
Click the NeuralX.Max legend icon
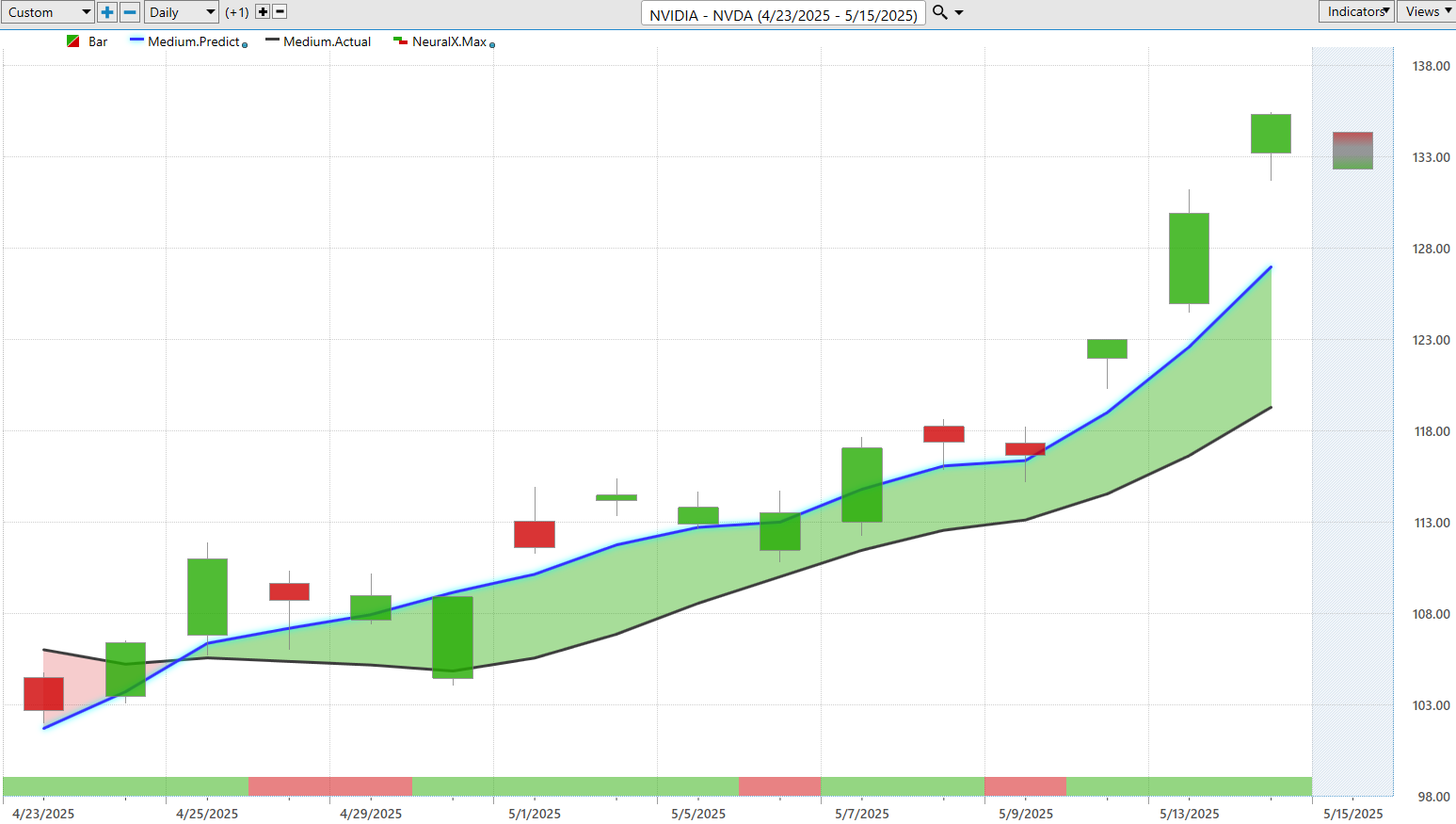(400, 41)
